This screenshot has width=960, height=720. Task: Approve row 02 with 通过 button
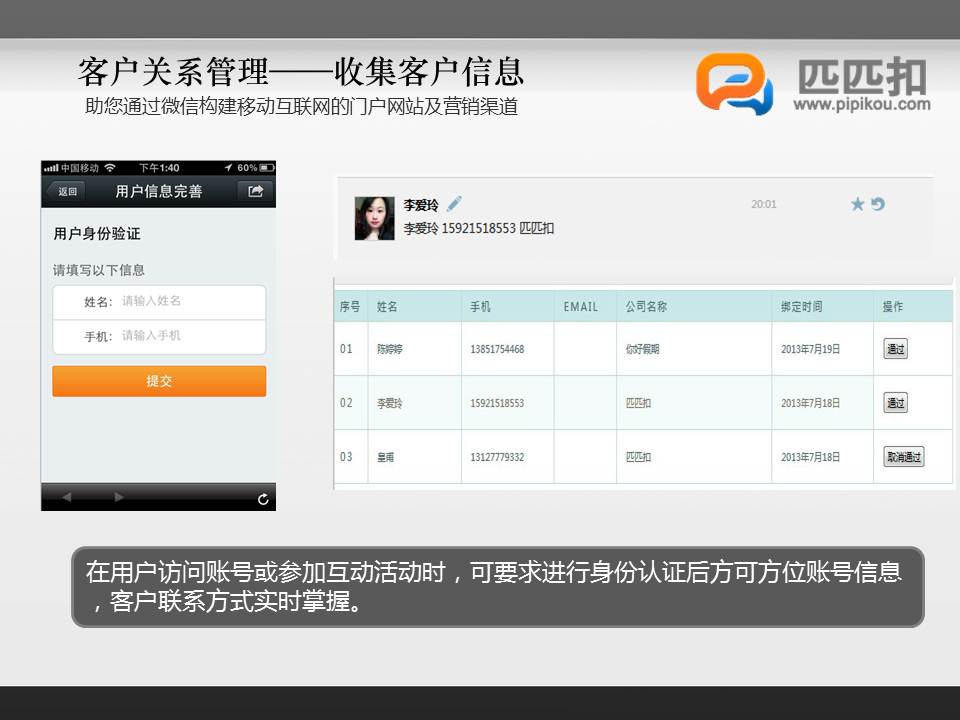[x=895, y=403]
